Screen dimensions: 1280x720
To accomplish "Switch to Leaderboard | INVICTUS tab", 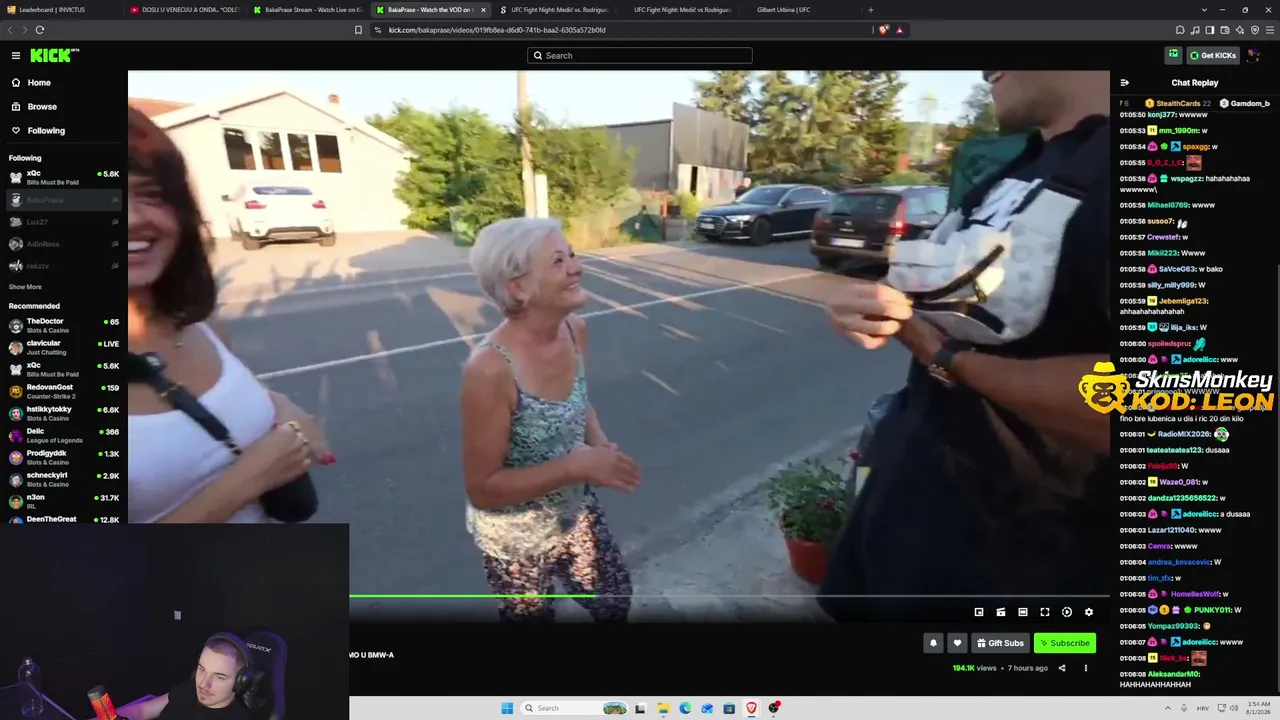I will pos(62,10).
